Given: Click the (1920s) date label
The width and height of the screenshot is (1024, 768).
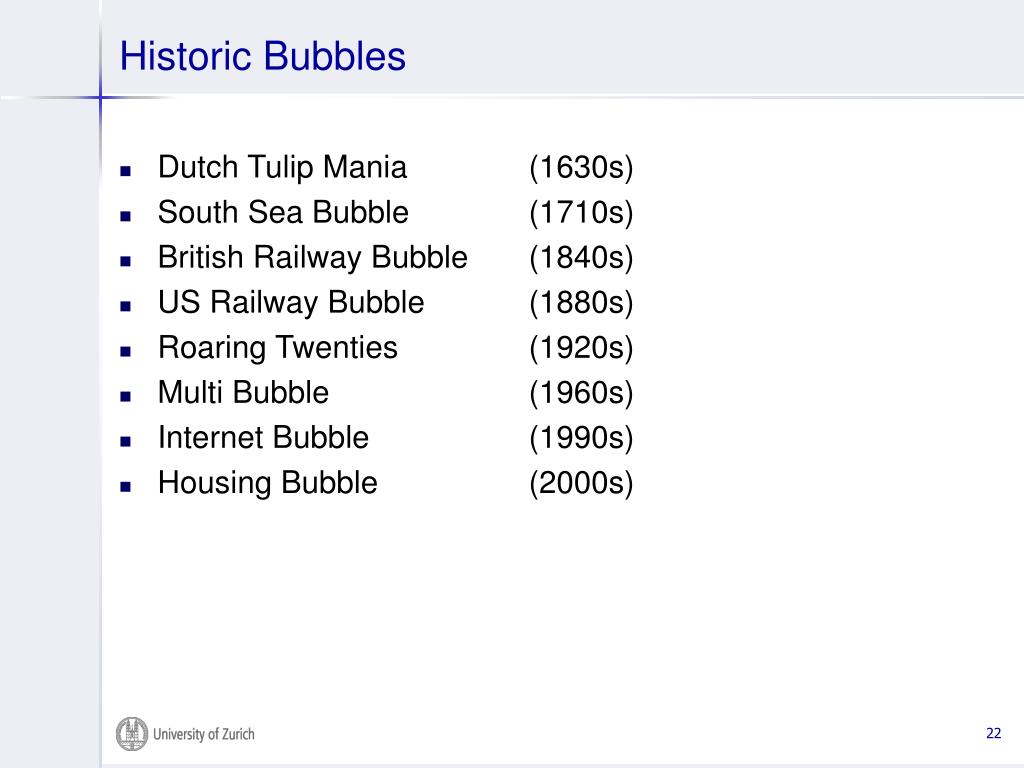Looking at the screenshot, I should 581,348.
